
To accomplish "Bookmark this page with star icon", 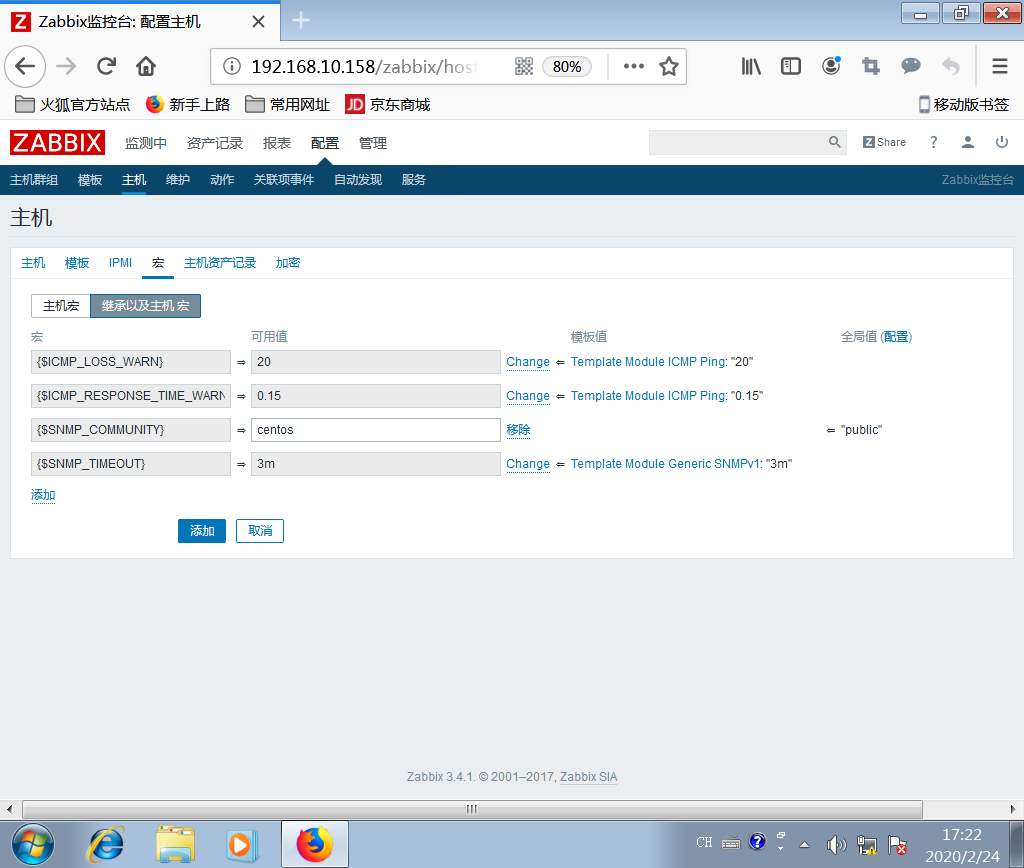I will pos(669,66).
